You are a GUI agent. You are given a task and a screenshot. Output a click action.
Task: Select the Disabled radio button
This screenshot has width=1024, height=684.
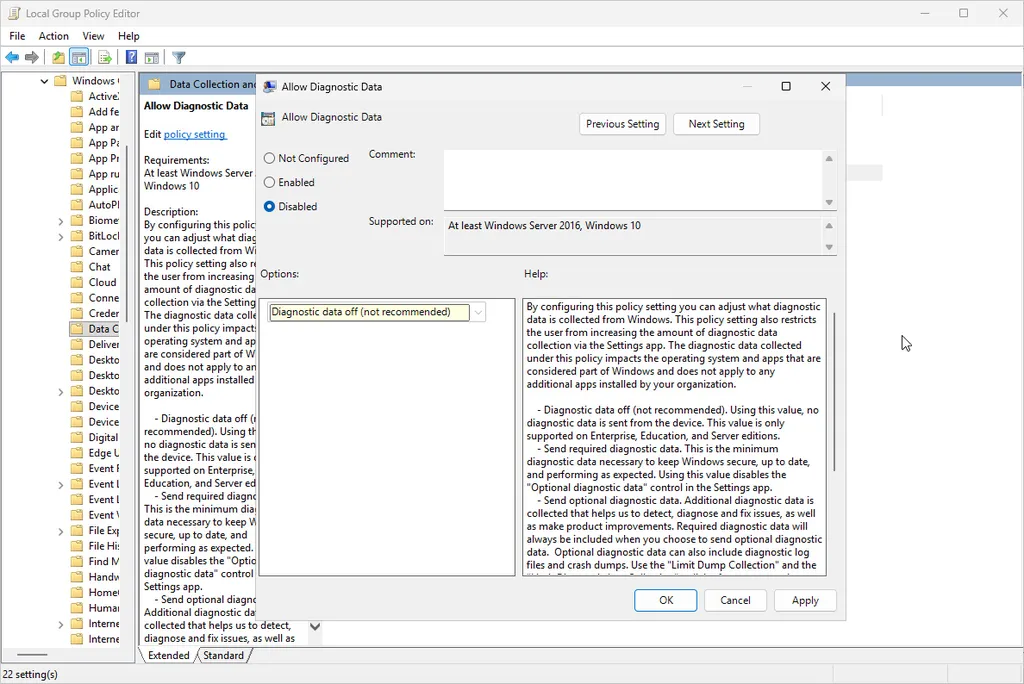[268, 206]
